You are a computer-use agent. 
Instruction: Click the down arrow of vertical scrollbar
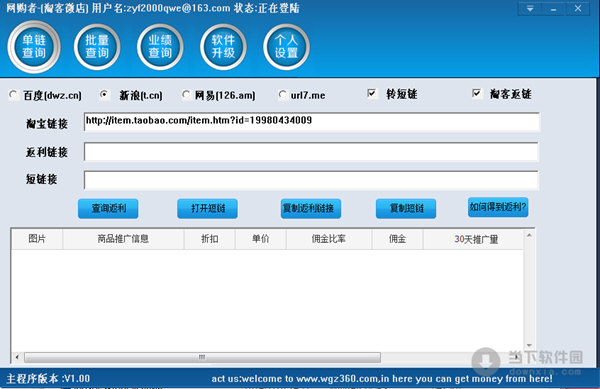coord(529,345)
